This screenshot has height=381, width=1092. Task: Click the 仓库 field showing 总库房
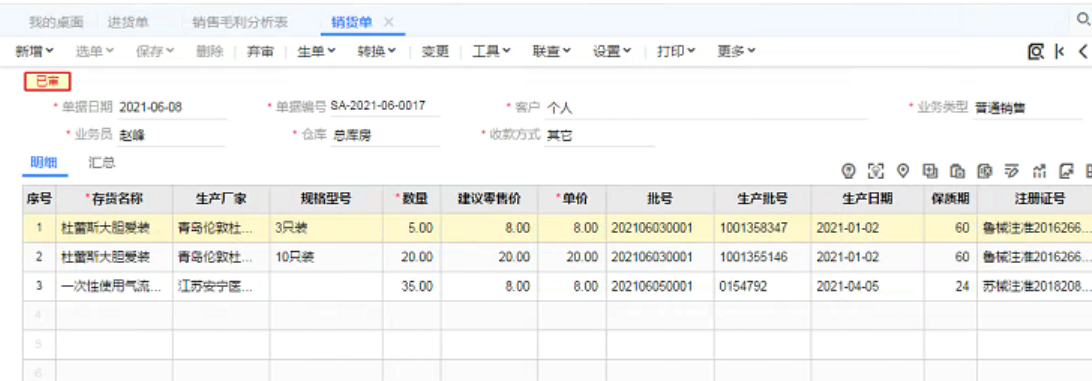coord(385,136)
